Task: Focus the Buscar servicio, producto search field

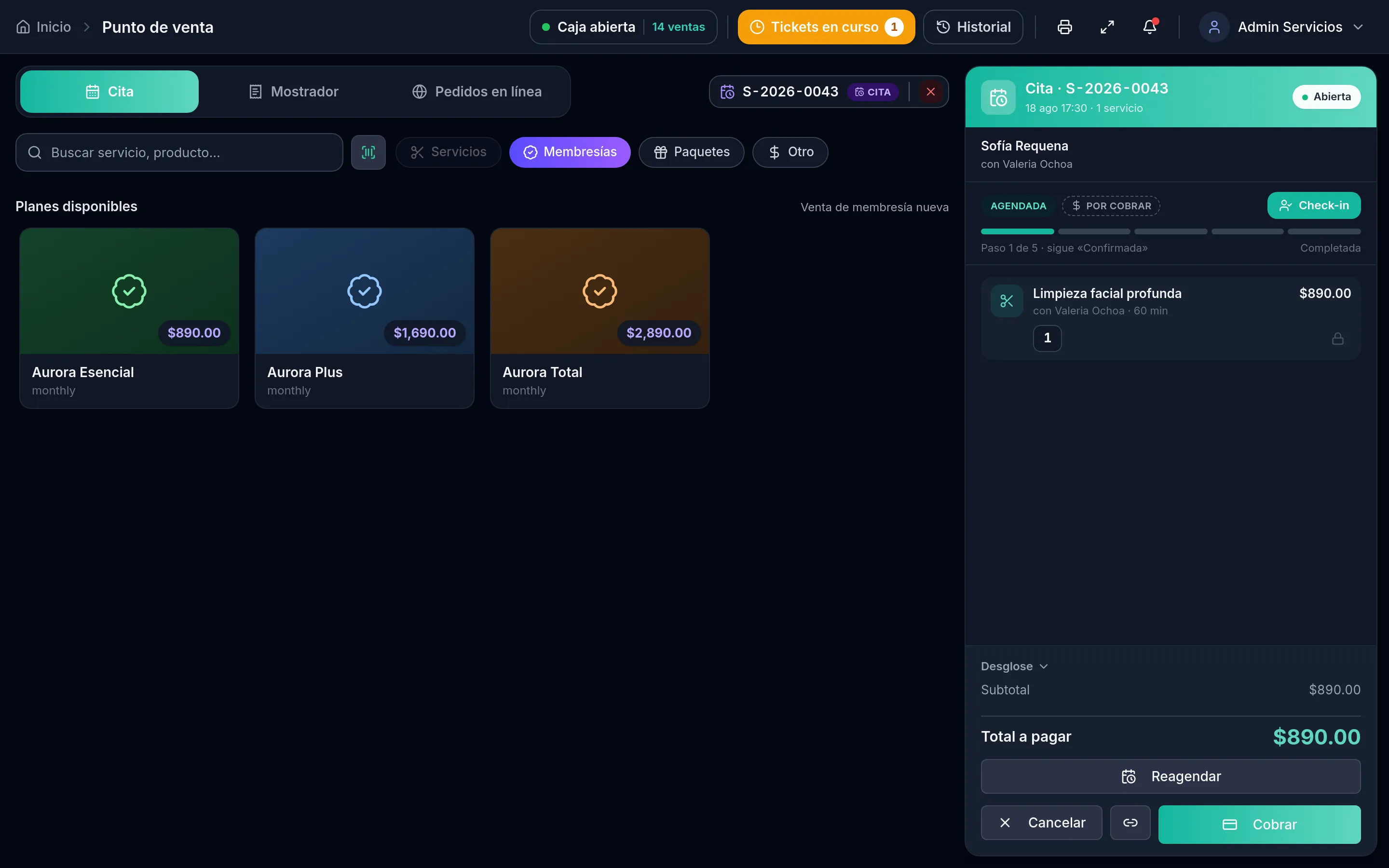Action: [x=179, y=152]
